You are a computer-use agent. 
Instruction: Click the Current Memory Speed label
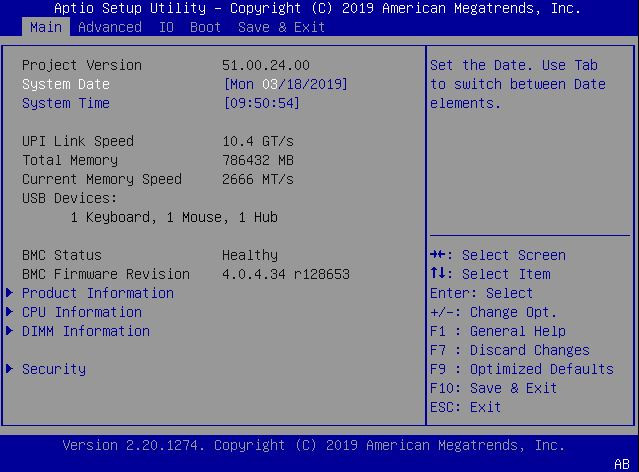tap(102, 179)
